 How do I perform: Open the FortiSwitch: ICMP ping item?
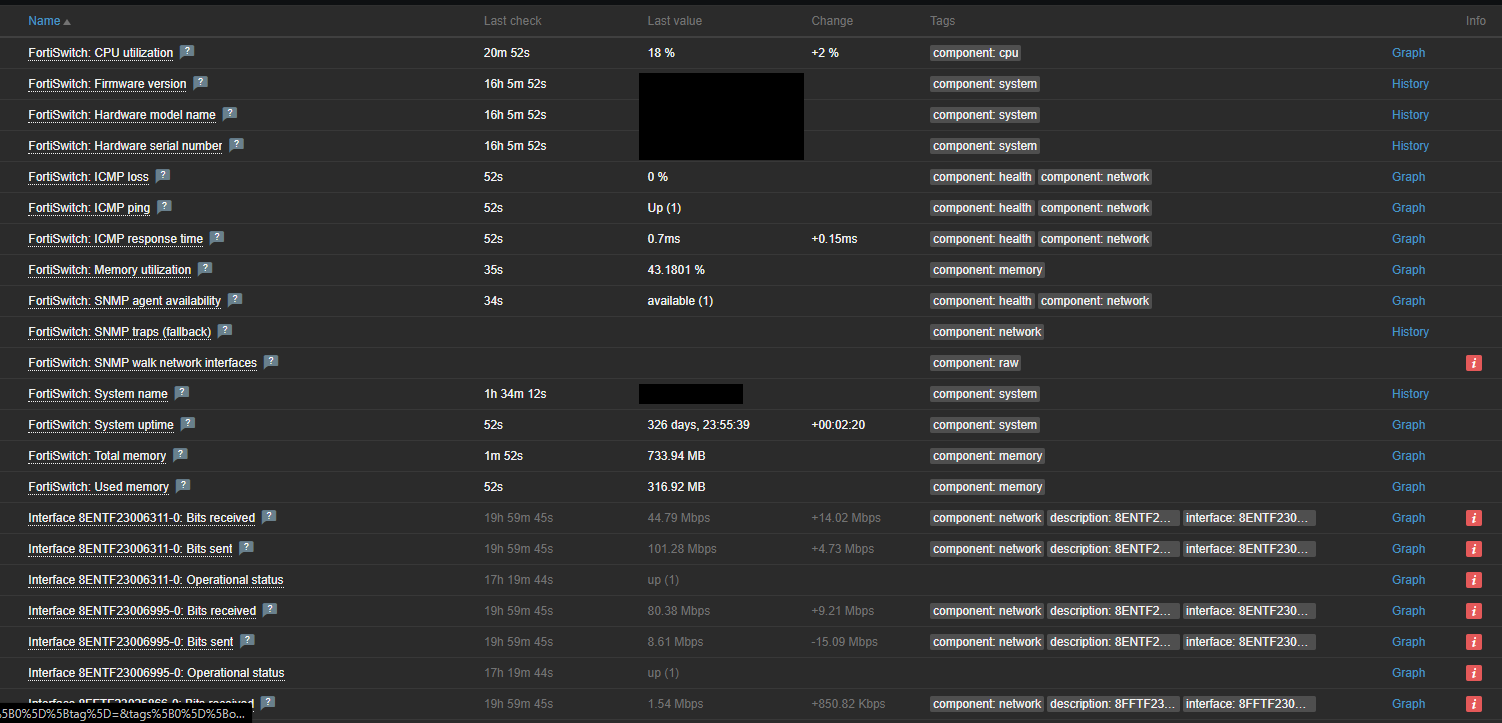(89, 208)
